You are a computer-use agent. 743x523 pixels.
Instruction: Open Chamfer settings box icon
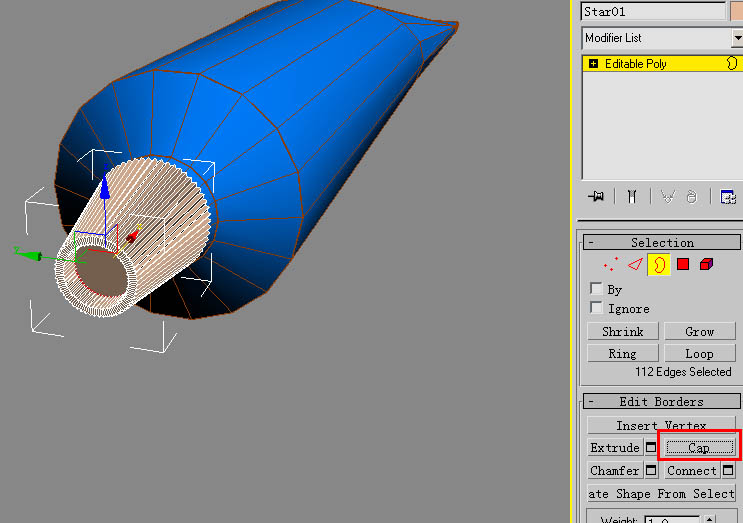[x=651, y=470]
